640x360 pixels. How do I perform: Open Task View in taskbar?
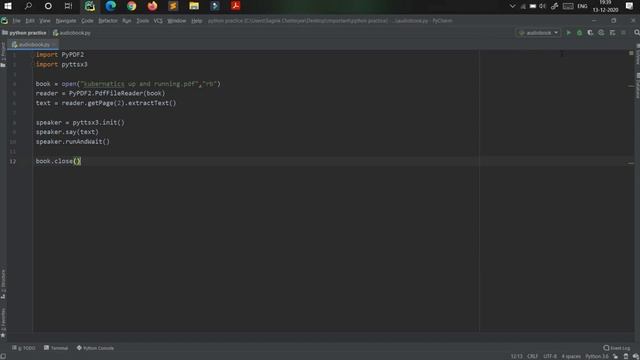(x=68, y=6)
